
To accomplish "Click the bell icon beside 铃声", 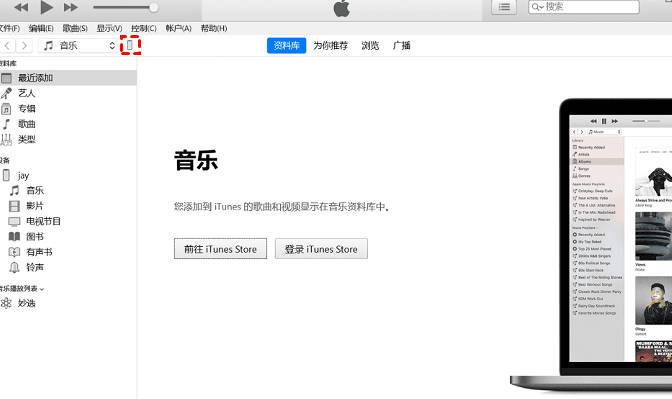I will (x=14, y=267).
